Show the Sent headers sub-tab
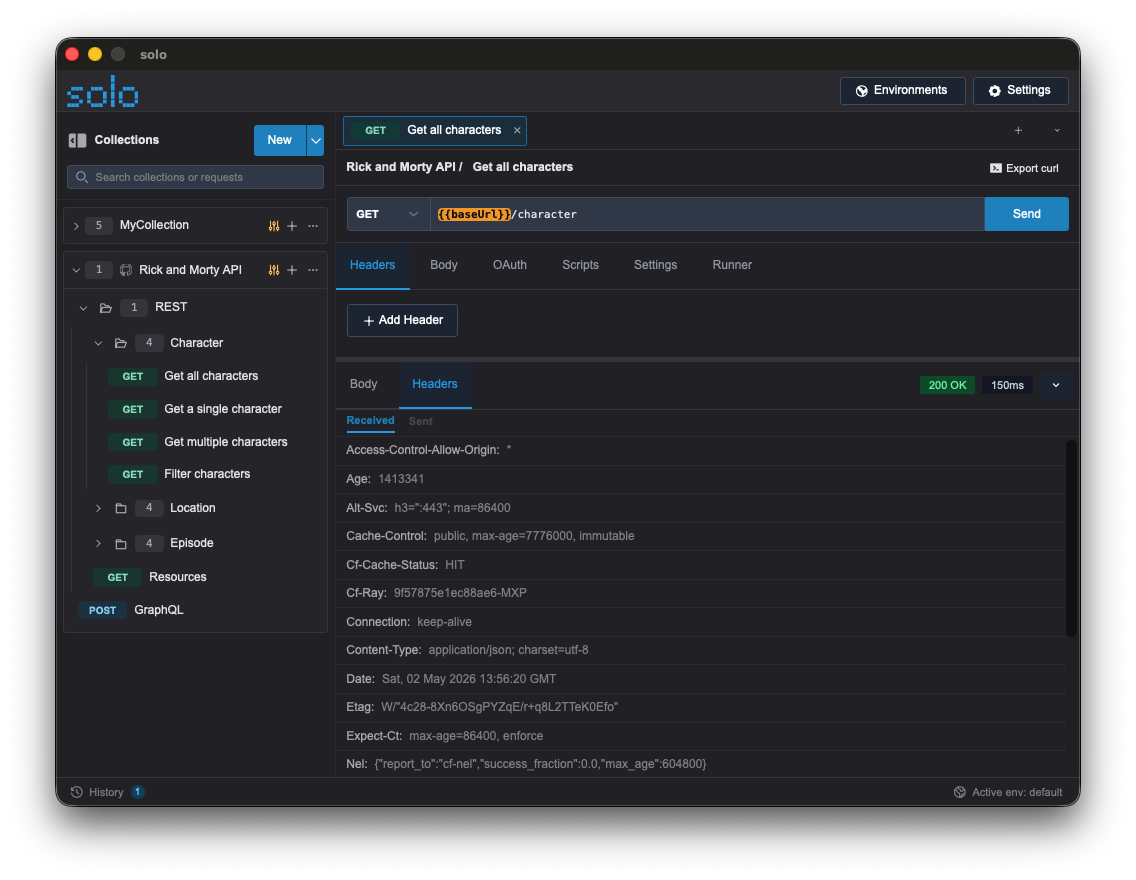 point(420,422)
